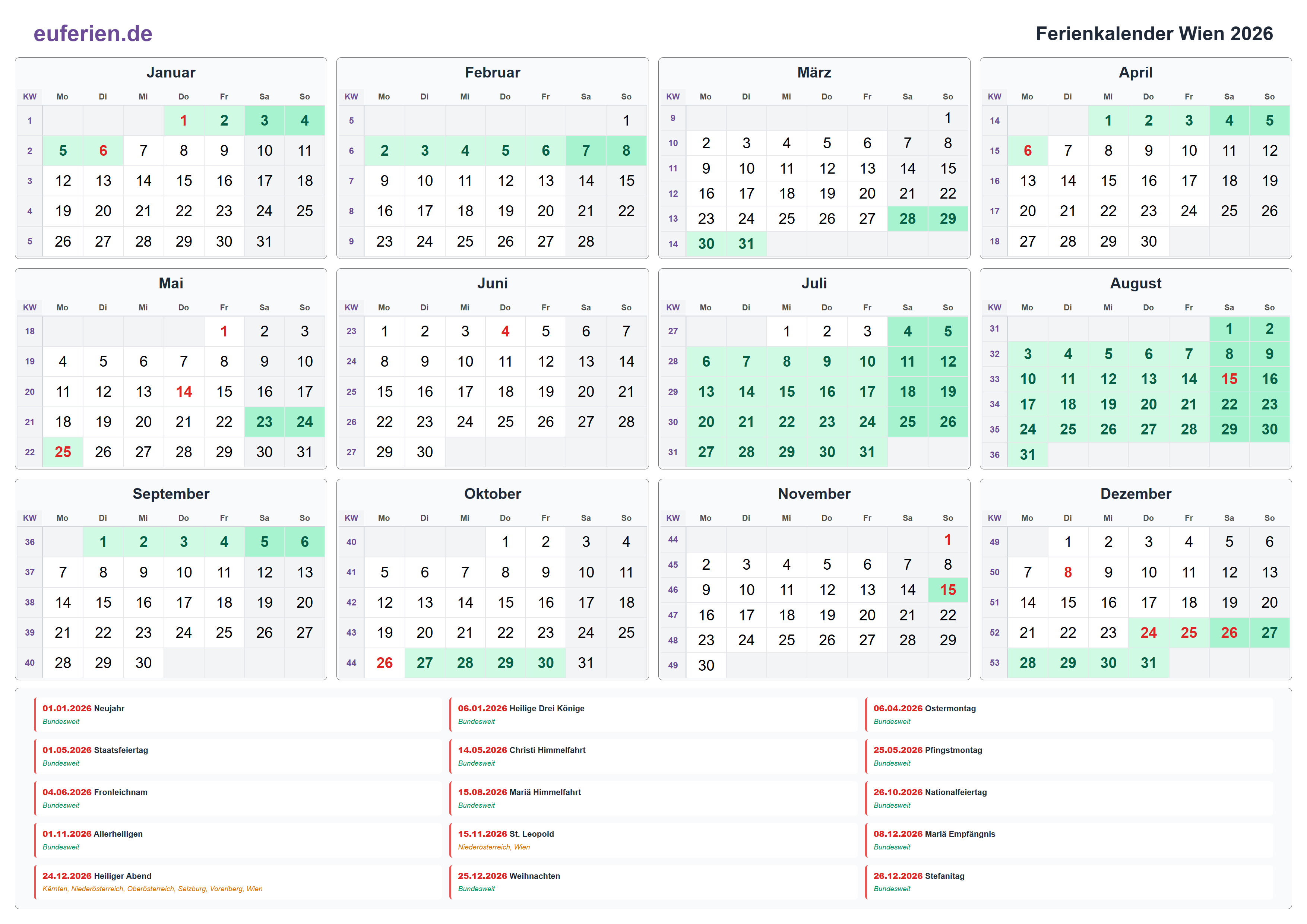
Task: Click the Ferienkalender Wien 2026 title
Action: point(1154,34)
